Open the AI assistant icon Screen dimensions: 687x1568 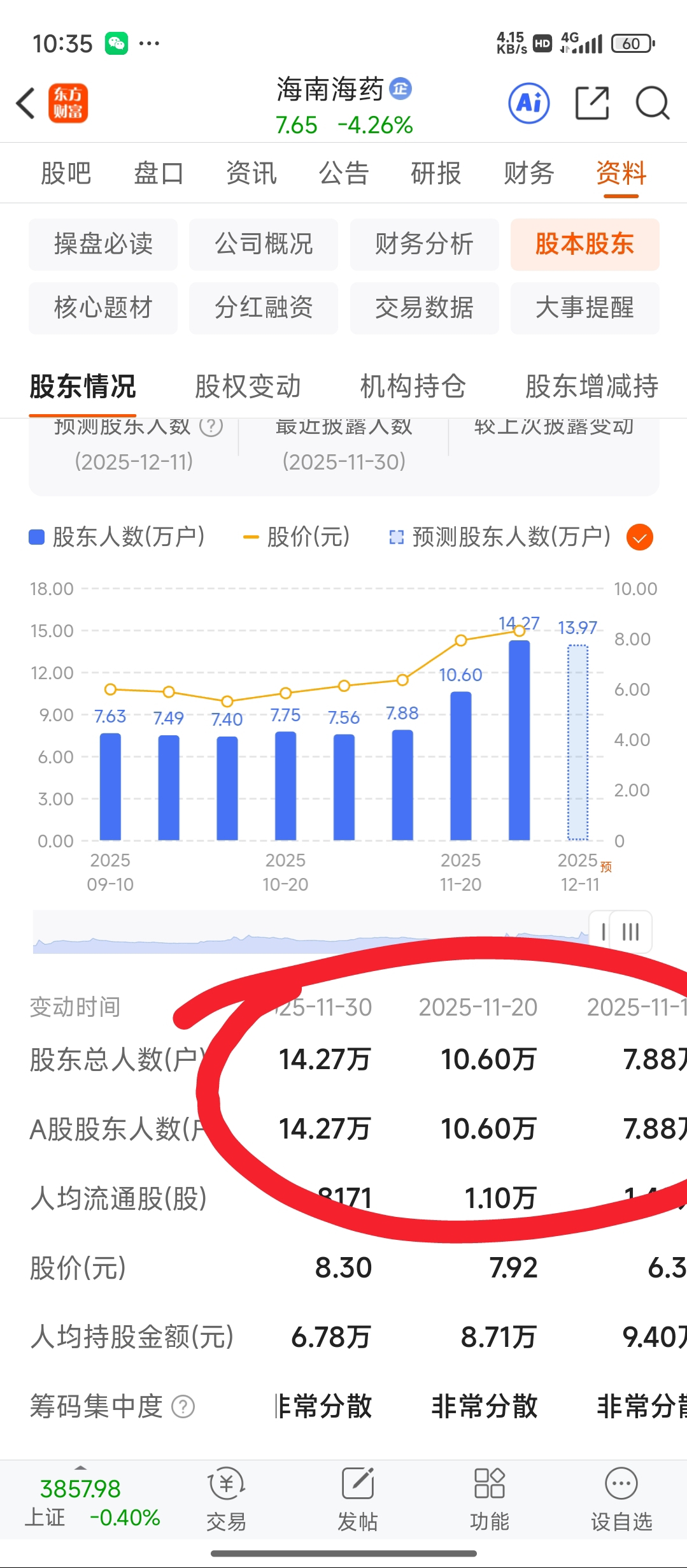click(x=529, y=103)
